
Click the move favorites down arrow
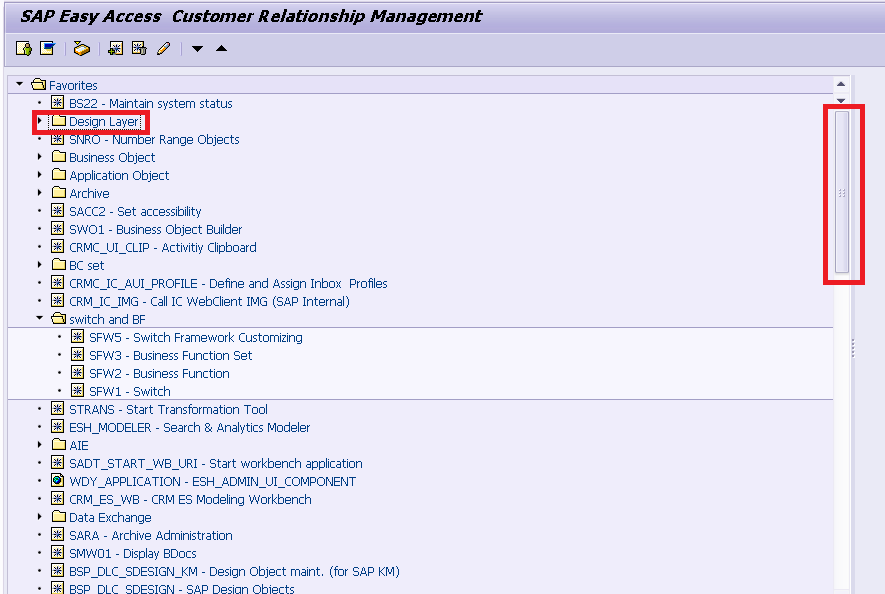coord(197,49)
